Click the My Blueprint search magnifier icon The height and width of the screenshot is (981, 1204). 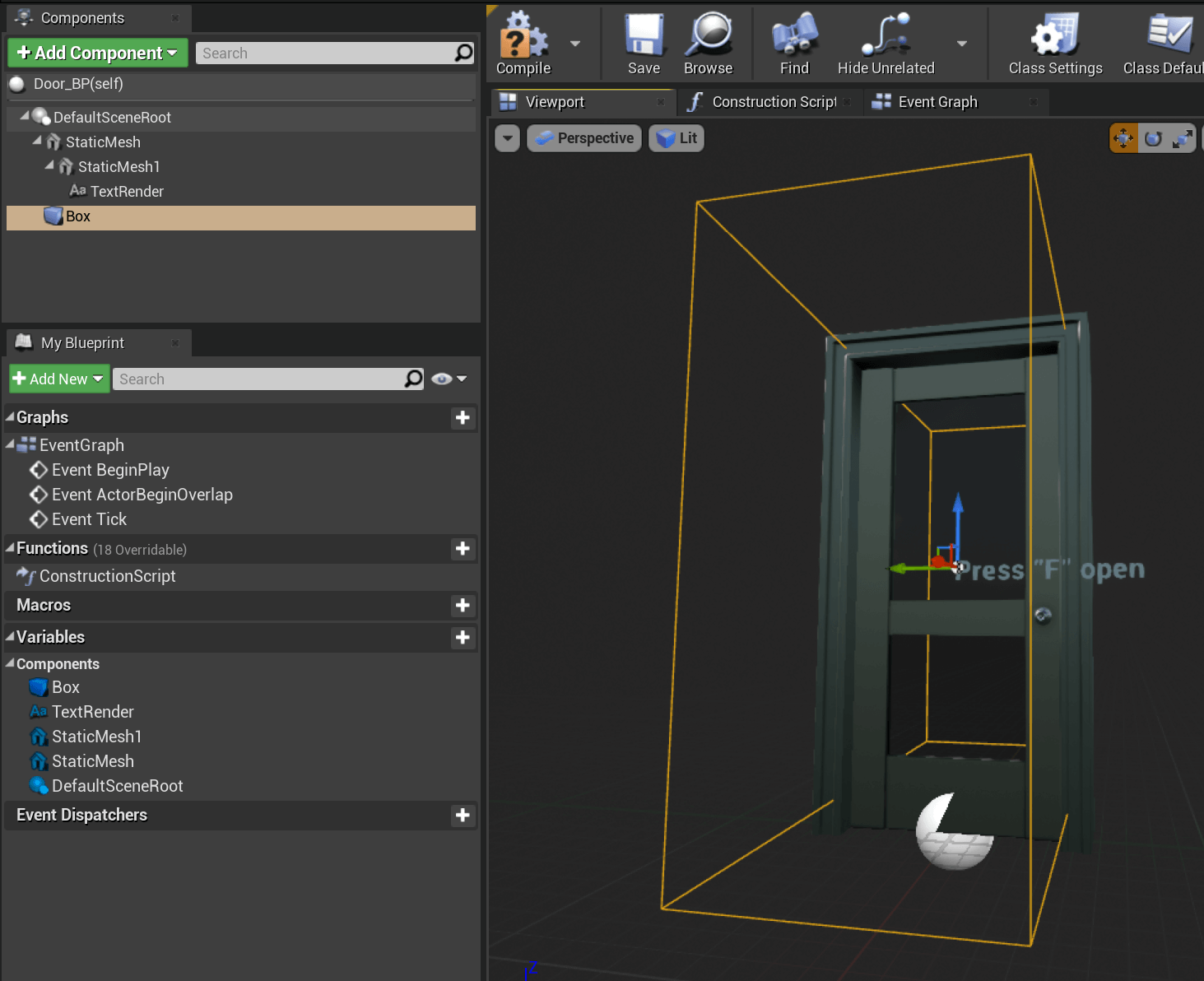pos(414,379)
